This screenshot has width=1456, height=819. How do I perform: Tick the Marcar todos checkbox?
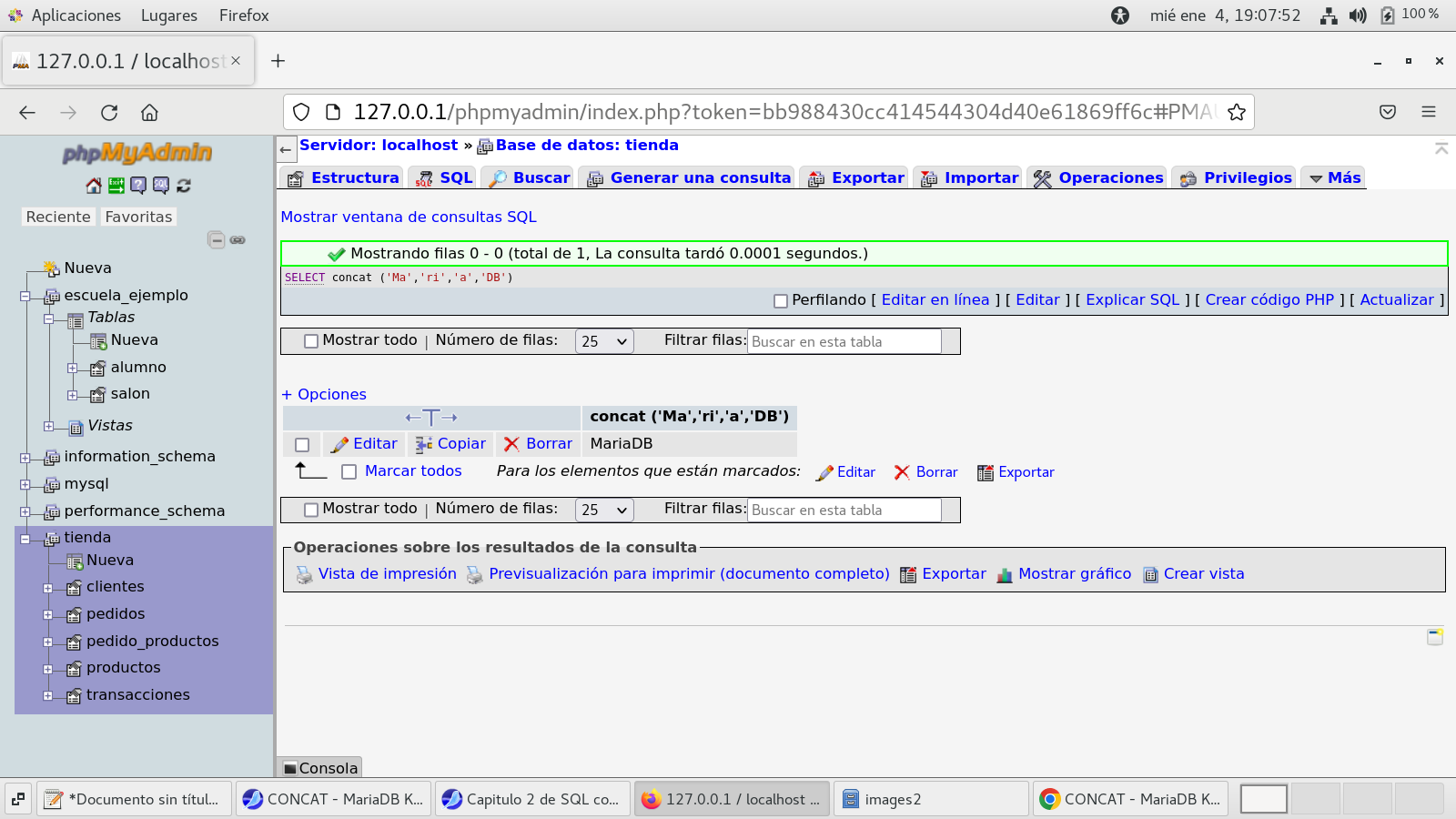349,471
